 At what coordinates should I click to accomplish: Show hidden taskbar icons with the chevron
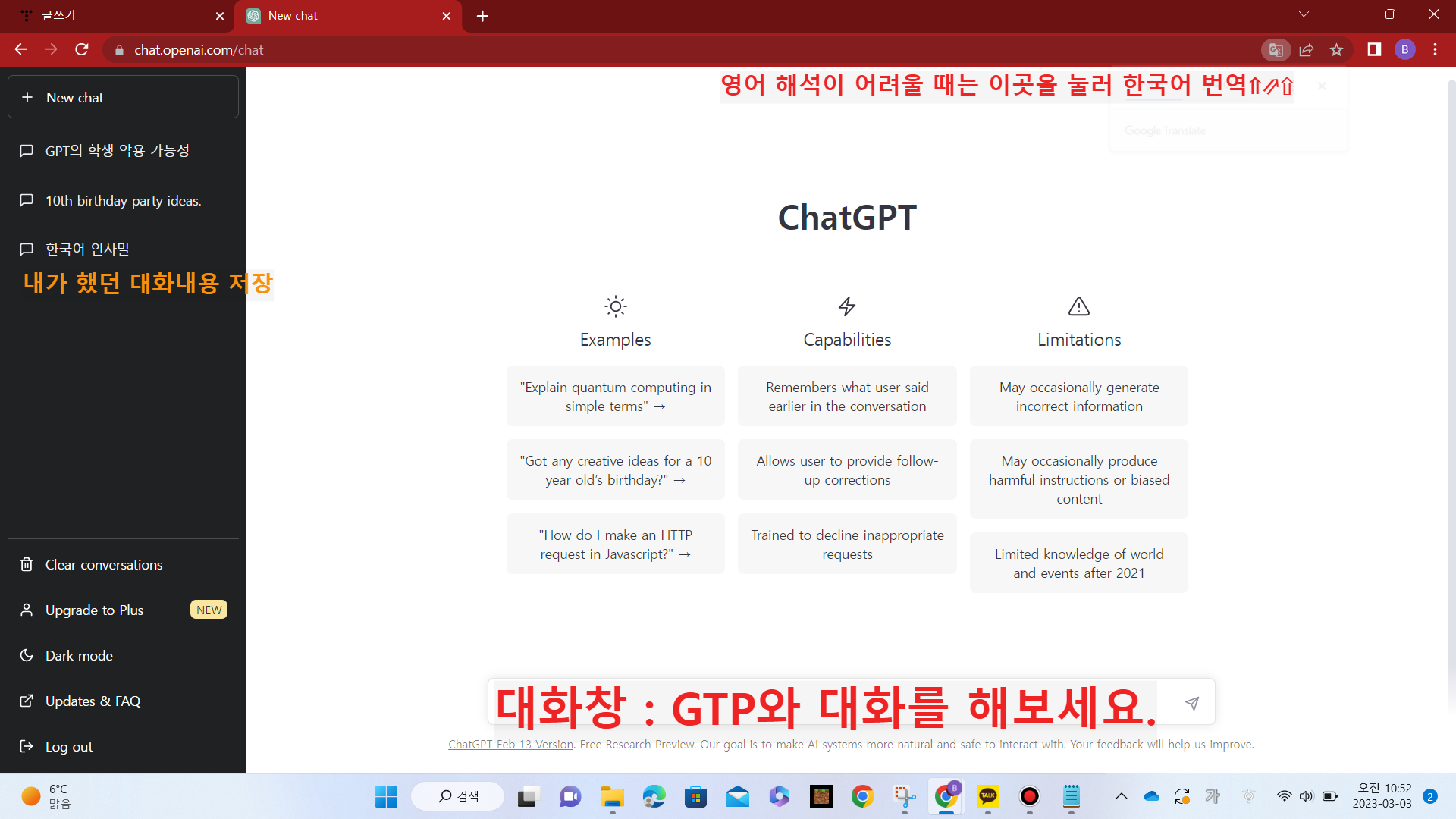point(1122,796)
